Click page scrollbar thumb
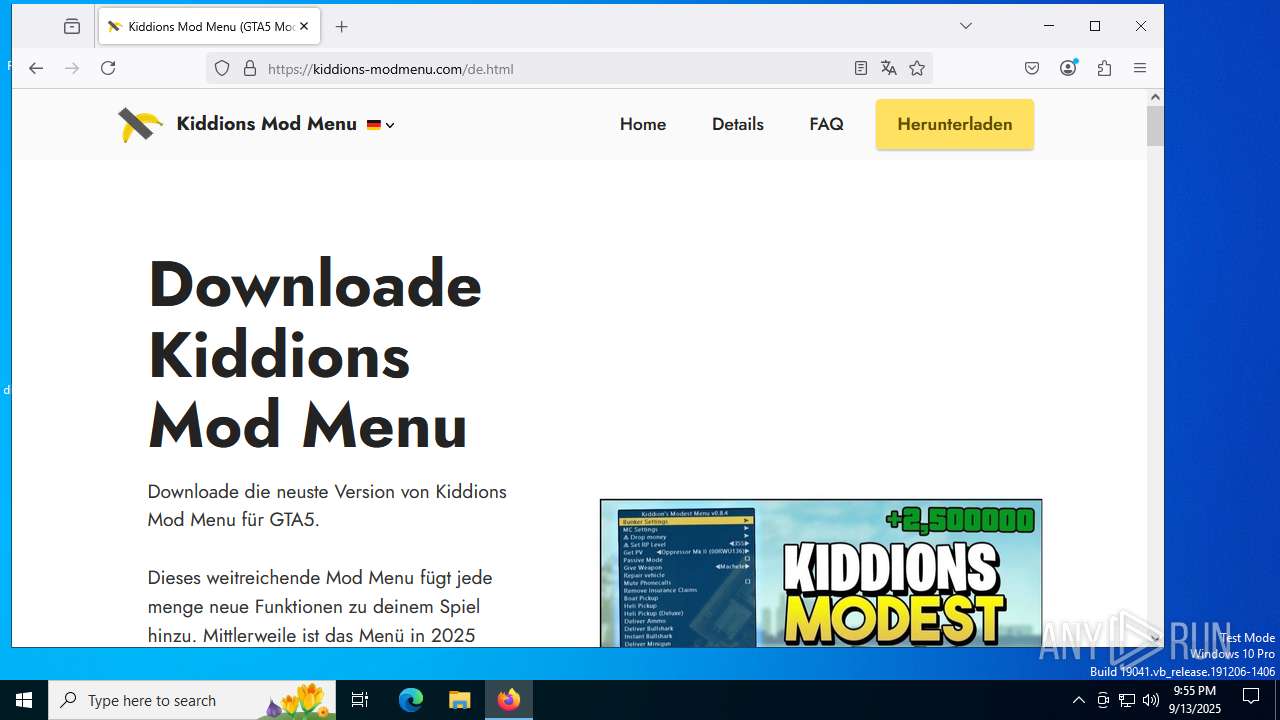The image size is (1280, 720). pos(1155,126)
